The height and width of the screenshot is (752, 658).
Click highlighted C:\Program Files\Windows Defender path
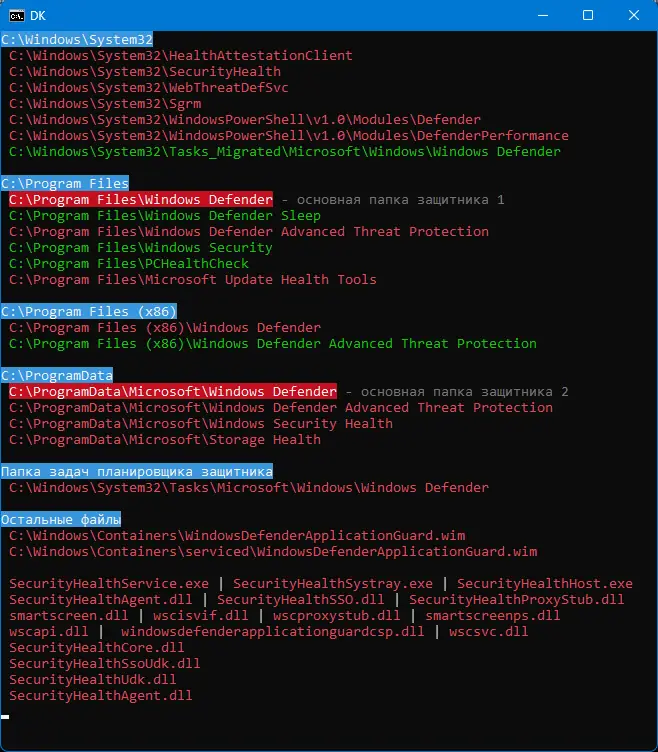141,200
